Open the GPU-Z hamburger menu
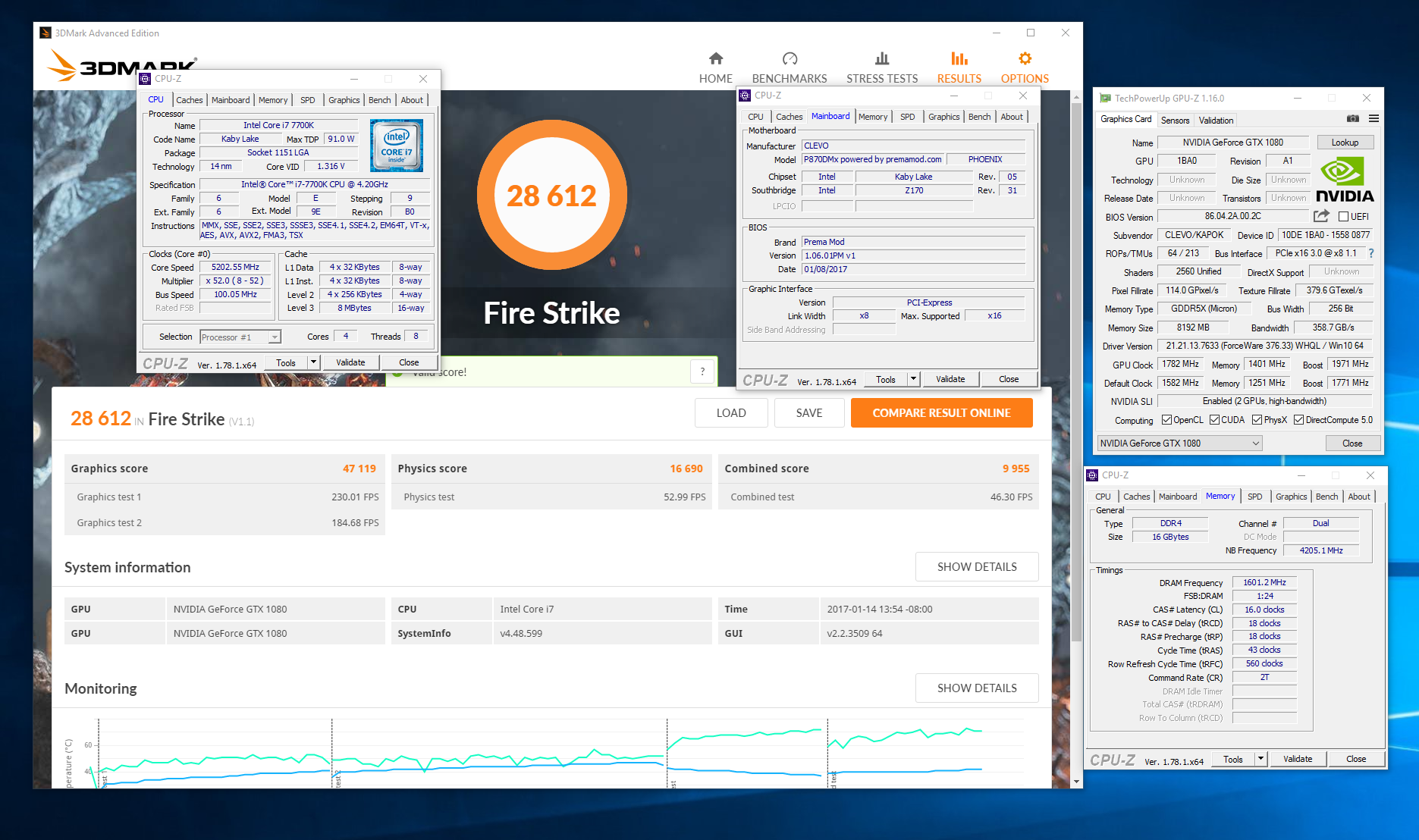Screen dimensions: 1419x840 (x=1373, y=119)
